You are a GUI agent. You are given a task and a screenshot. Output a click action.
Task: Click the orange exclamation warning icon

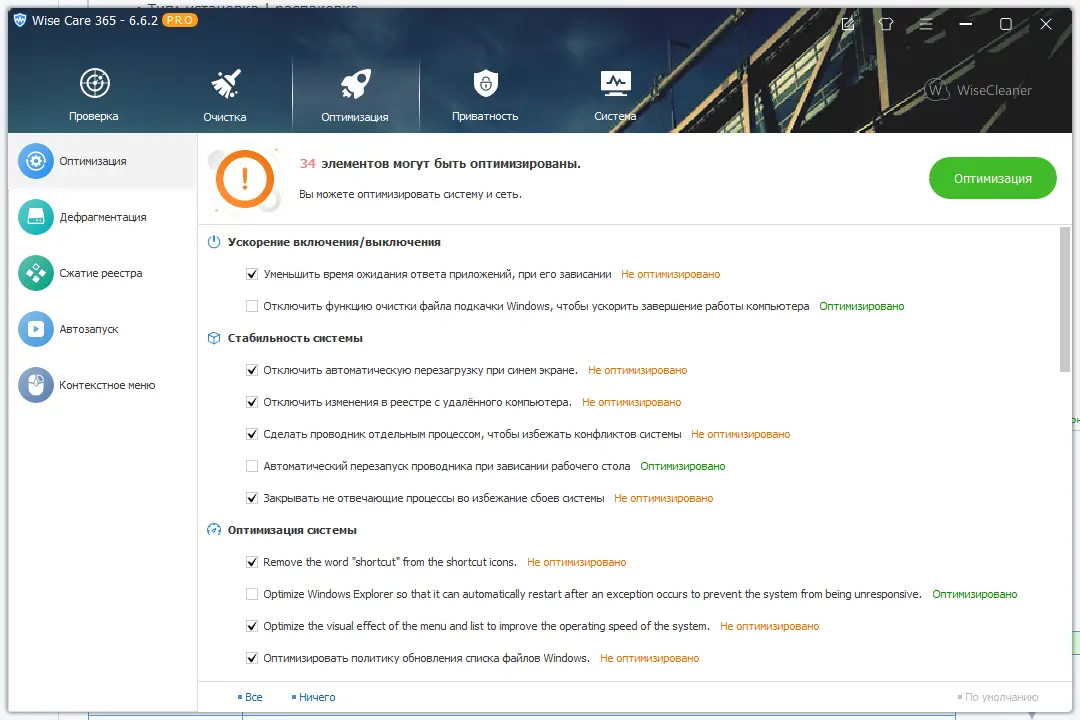click(x=245, y=179)
